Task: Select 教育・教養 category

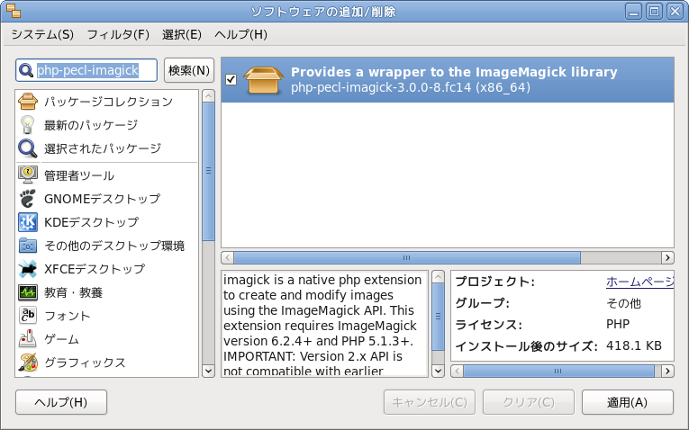Action: 108,292
